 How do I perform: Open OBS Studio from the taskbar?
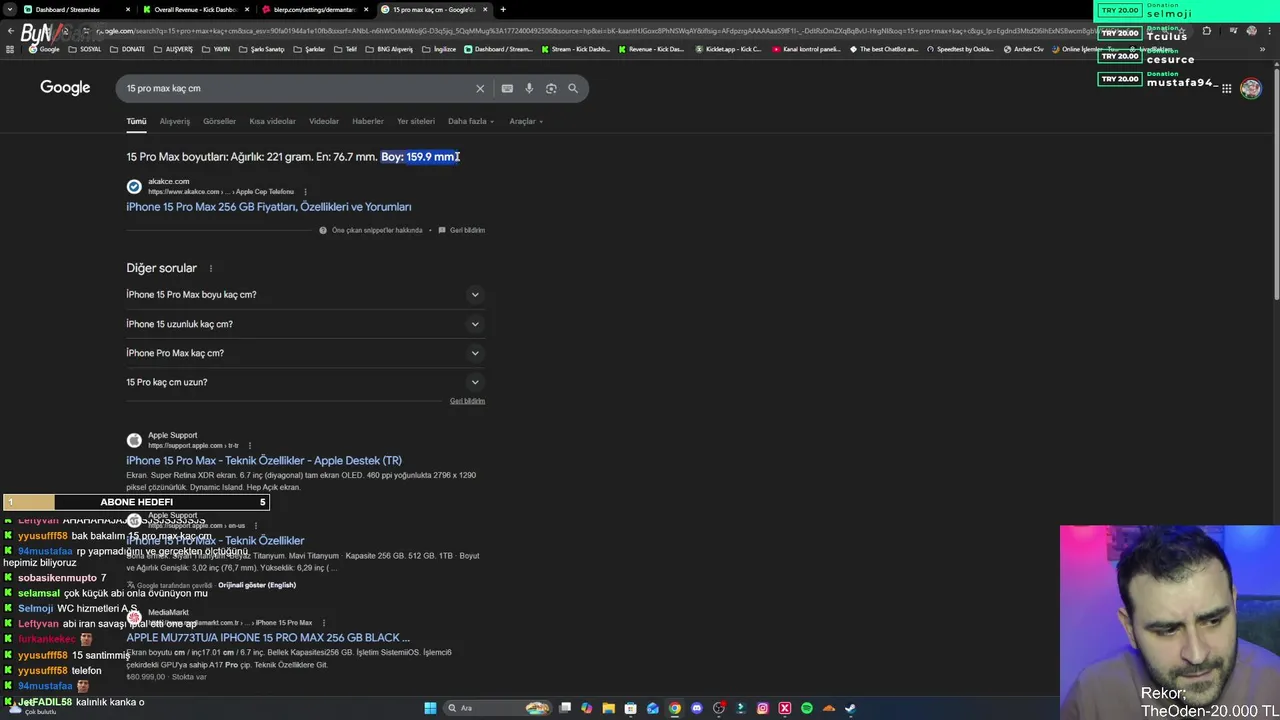719,708
